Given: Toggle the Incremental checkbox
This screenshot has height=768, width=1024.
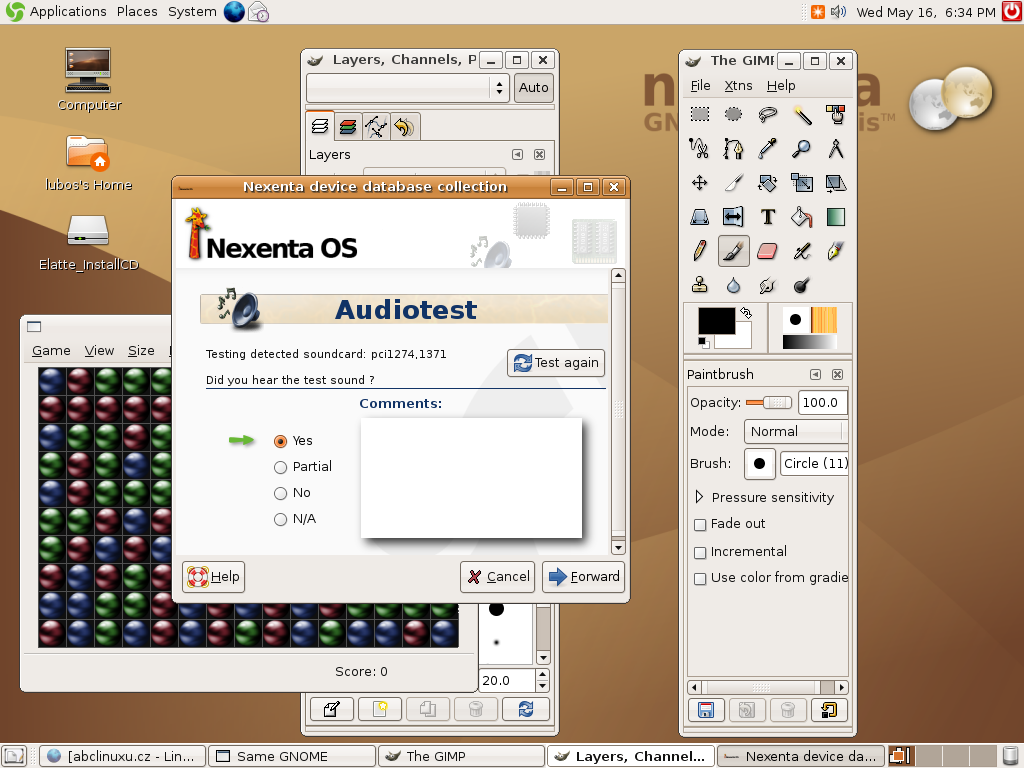Looking at the screenshot, I should pyautogui.click(x=700, y=552).
